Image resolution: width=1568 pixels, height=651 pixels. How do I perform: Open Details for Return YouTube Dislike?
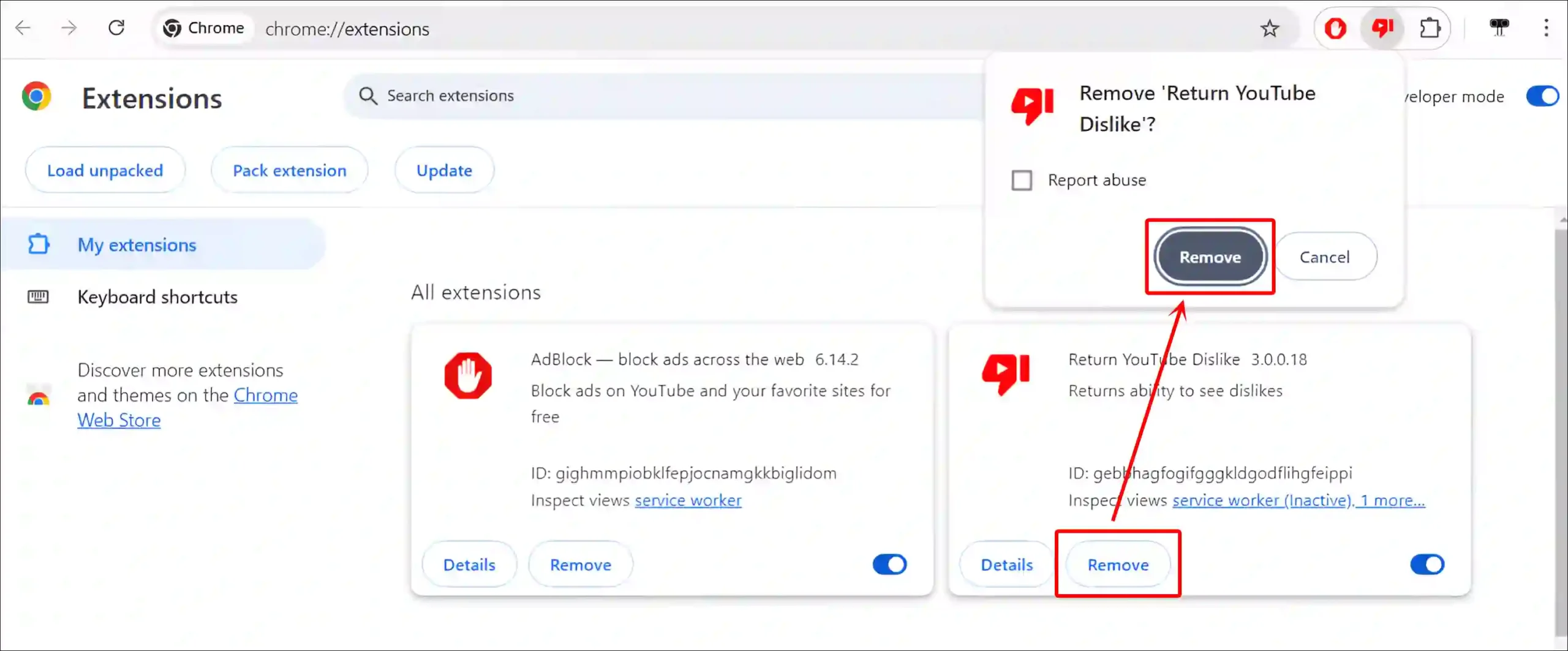1006,564
